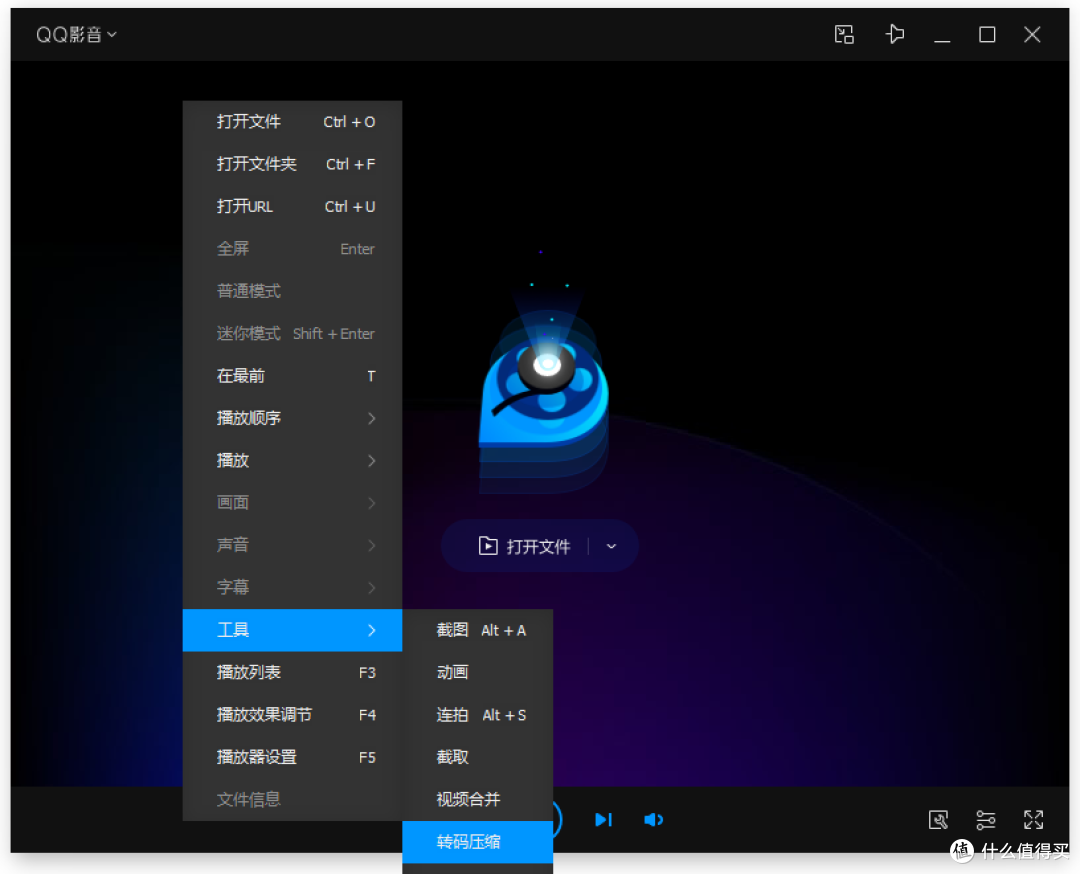Click the center 打开文件 button
The width and height of the screenshot is (1080, 874).
pos(524,546)
